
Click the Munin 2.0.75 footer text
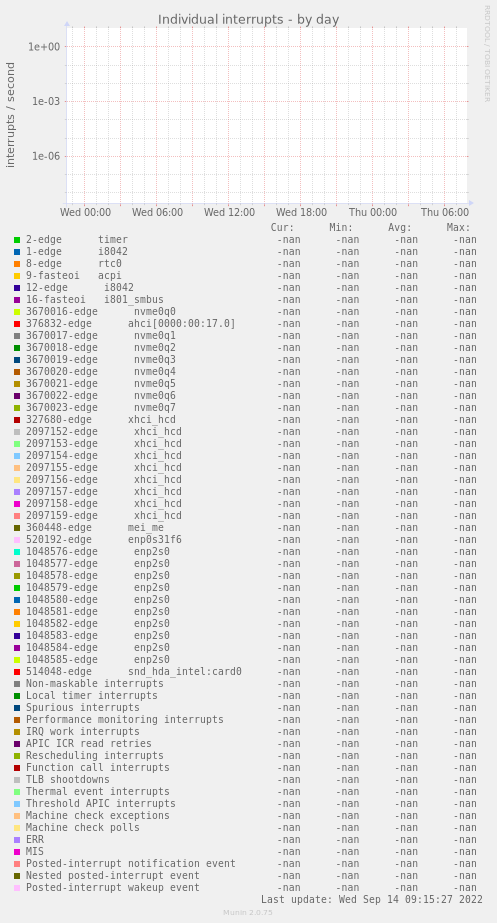pyautogui.click(x=247, y=912)
